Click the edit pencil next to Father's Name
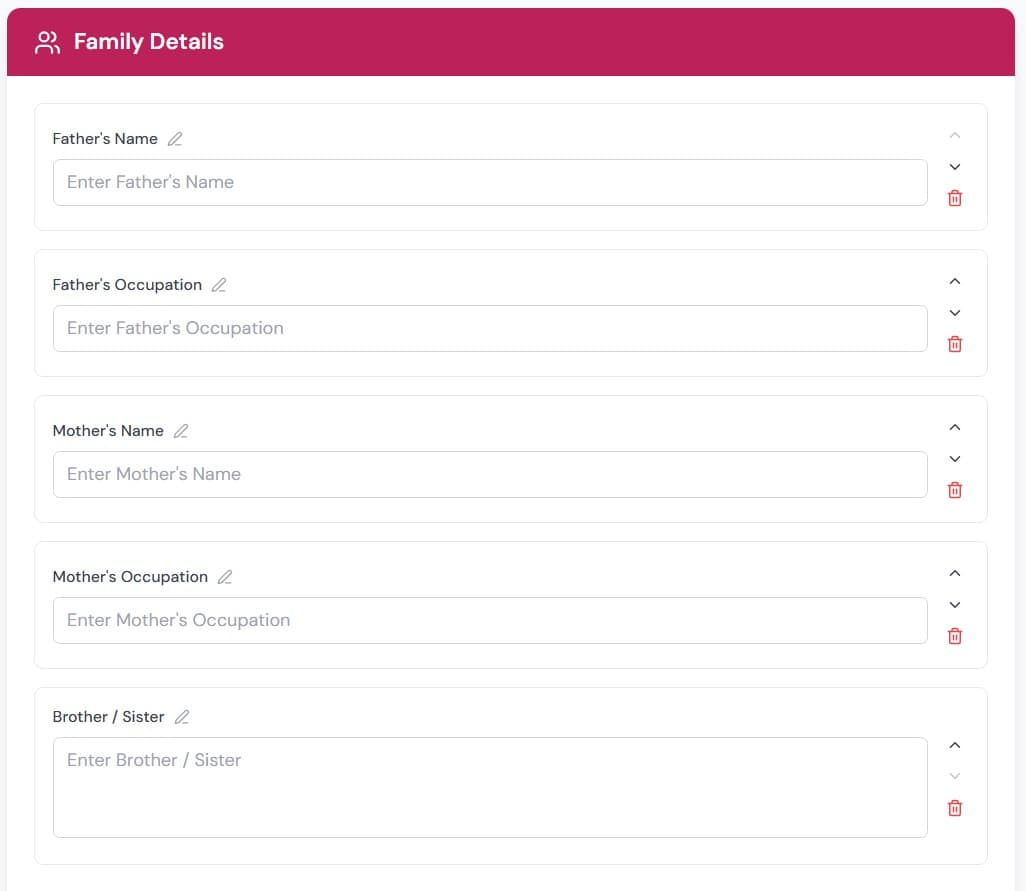Screen dimensions: 1026x891 (175, 138)
